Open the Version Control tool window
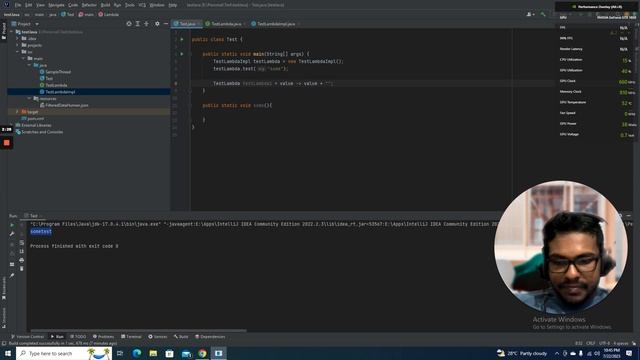The height and width of the screenshot is (360, 640). point(27,337)
